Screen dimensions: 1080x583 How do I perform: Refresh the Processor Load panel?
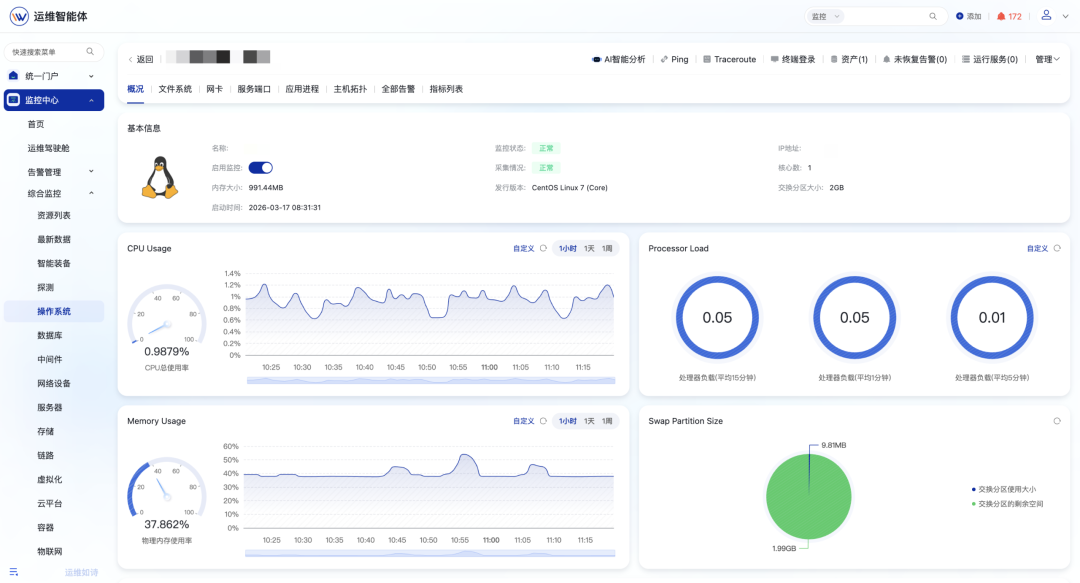click(1057, 249)
